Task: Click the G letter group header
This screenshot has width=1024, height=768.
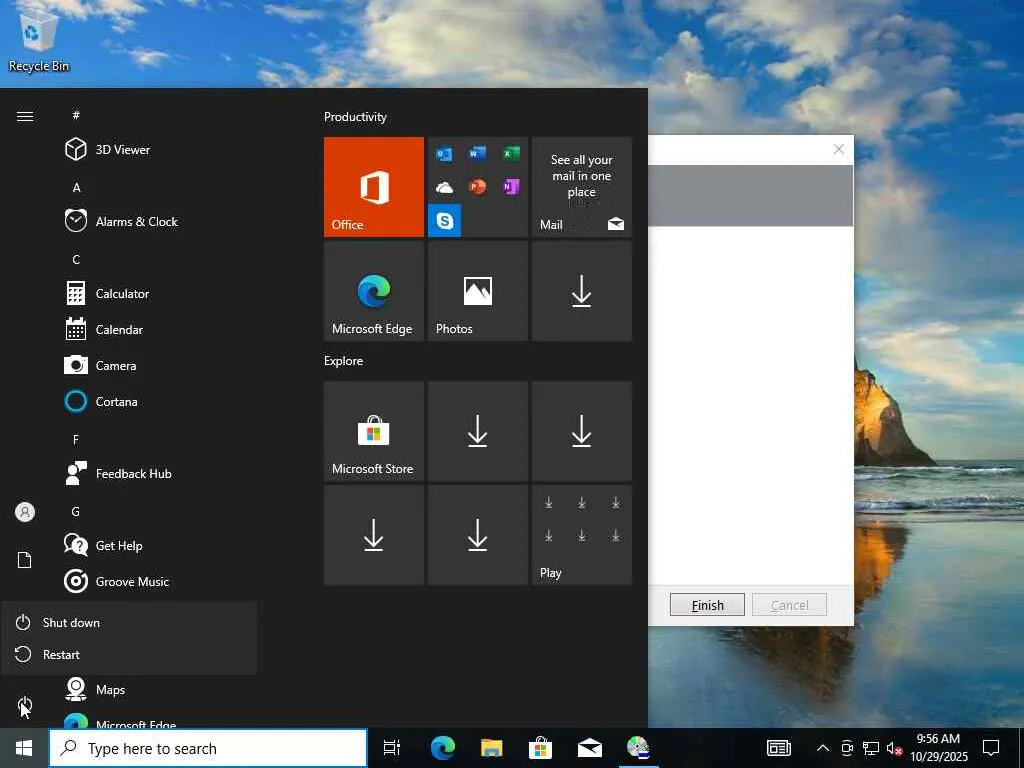Action: click(x=76, y=511)
